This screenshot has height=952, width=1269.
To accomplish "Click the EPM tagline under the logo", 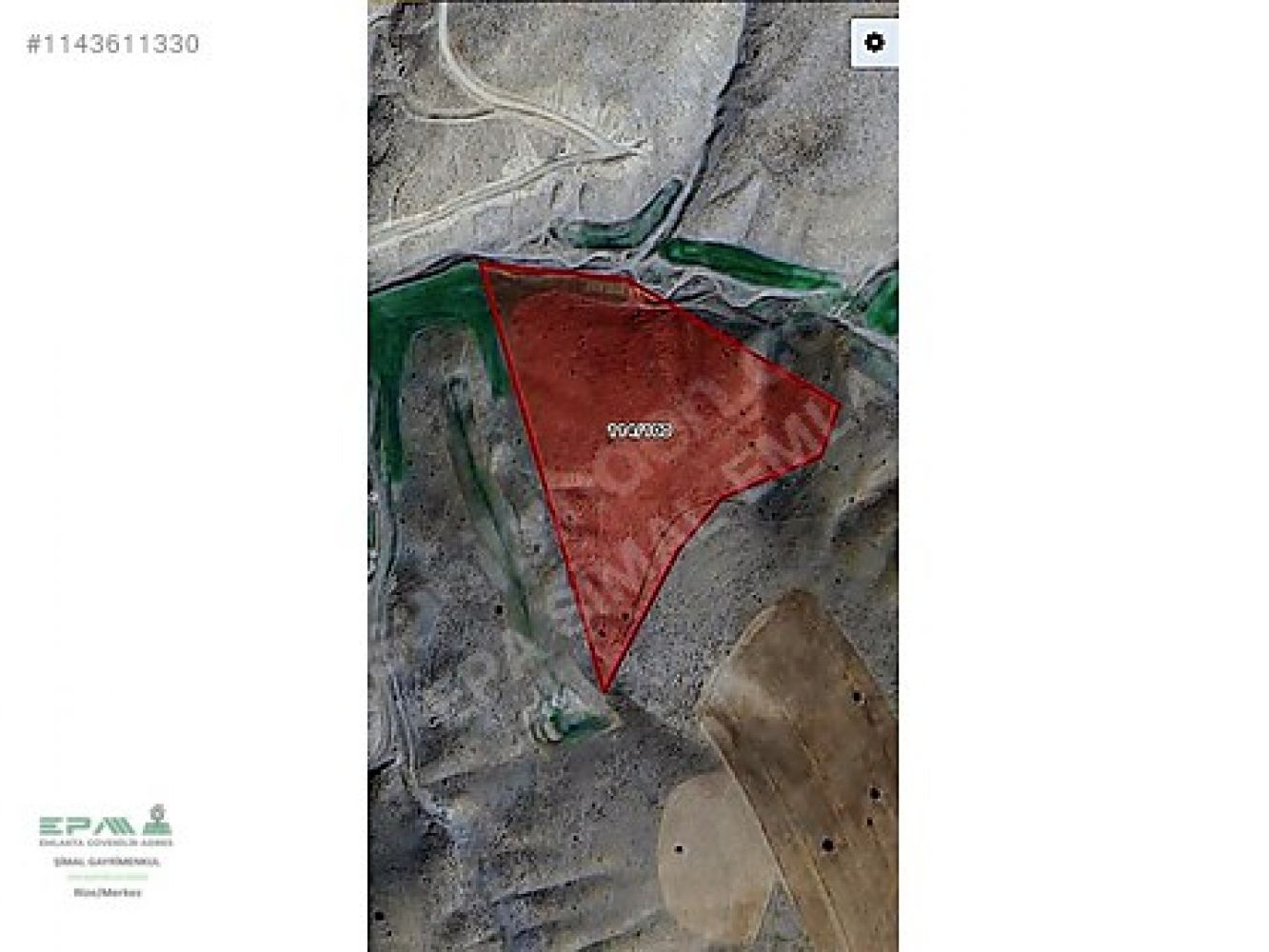I will (x=106, y=843).
